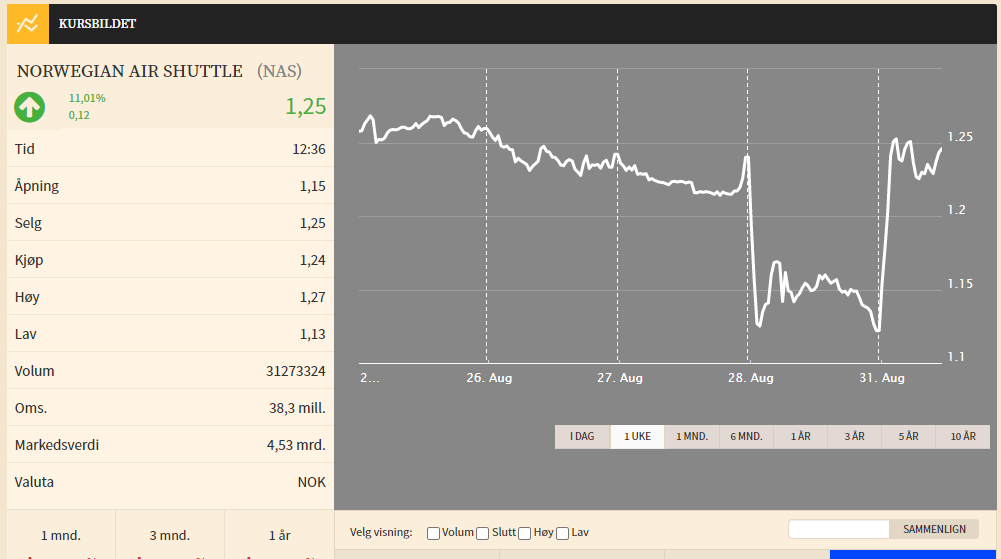The height and width of the screenshot is (559, 1001).
Task: Click the 1 mnd. performance column
Action: (x=61, y=535)
